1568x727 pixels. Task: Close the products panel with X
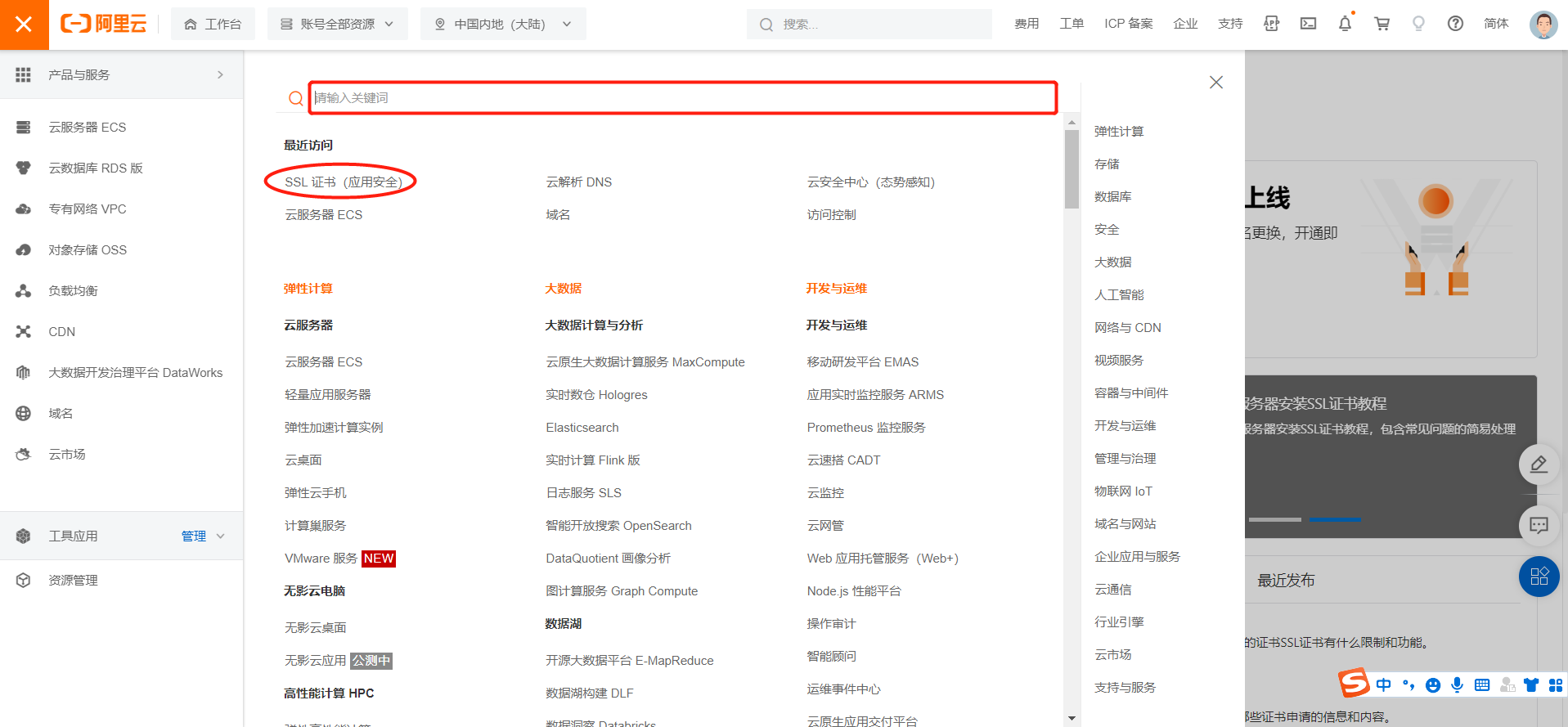pos(1216,82)
